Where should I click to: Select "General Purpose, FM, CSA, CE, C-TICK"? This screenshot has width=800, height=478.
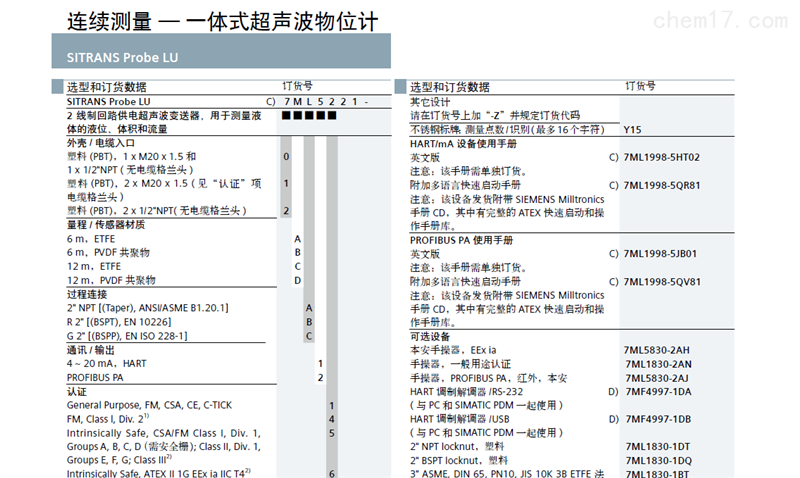tap(149, 405)
